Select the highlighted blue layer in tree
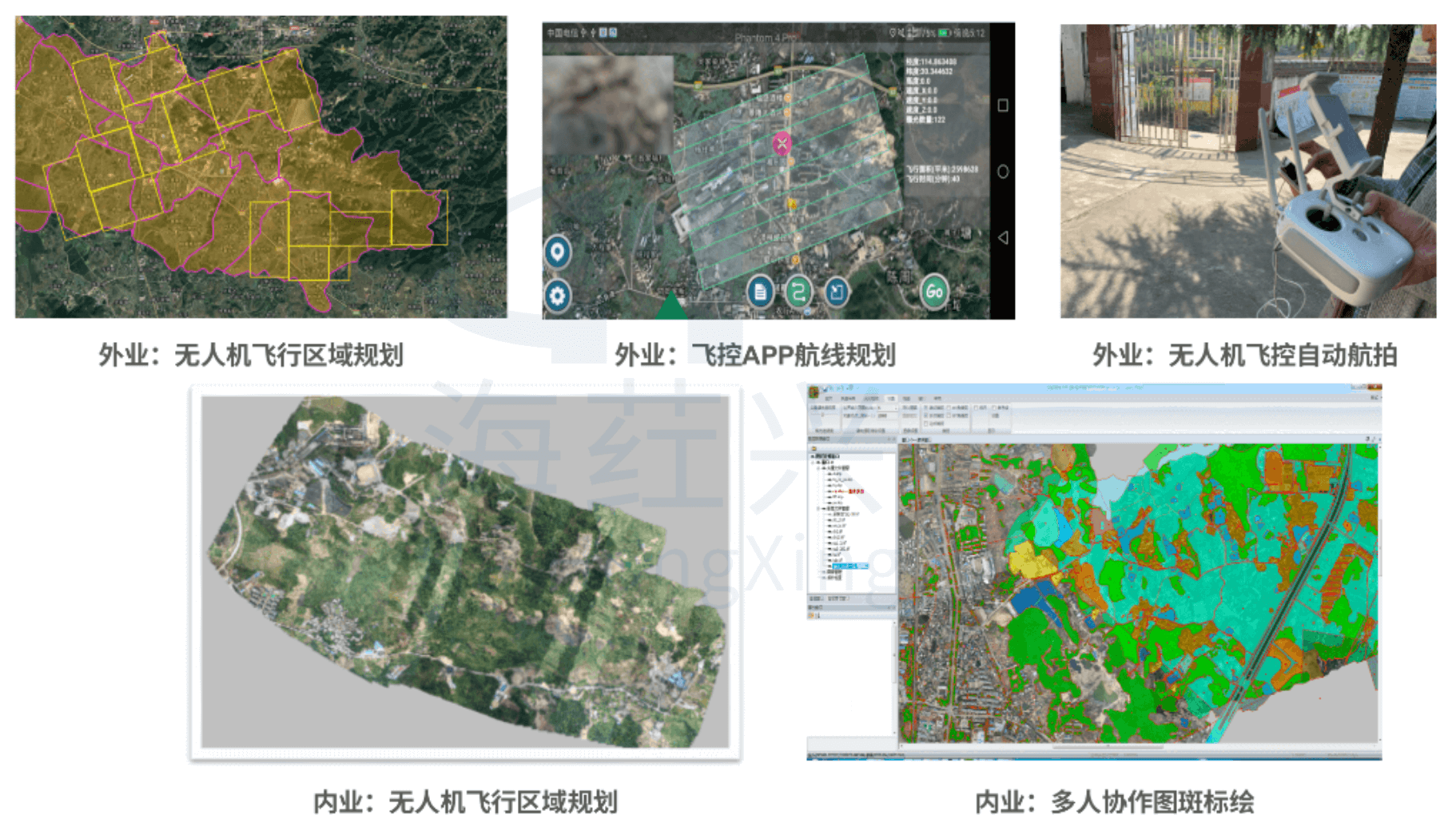The height and width of the screenshot is (839, 1456). pos(849,566)
